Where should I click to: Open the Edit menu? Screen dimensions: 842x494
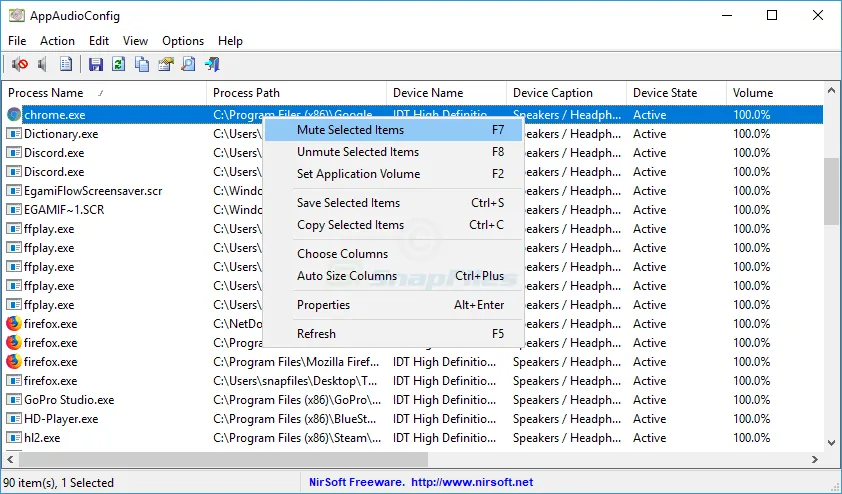tap(99, 41)
